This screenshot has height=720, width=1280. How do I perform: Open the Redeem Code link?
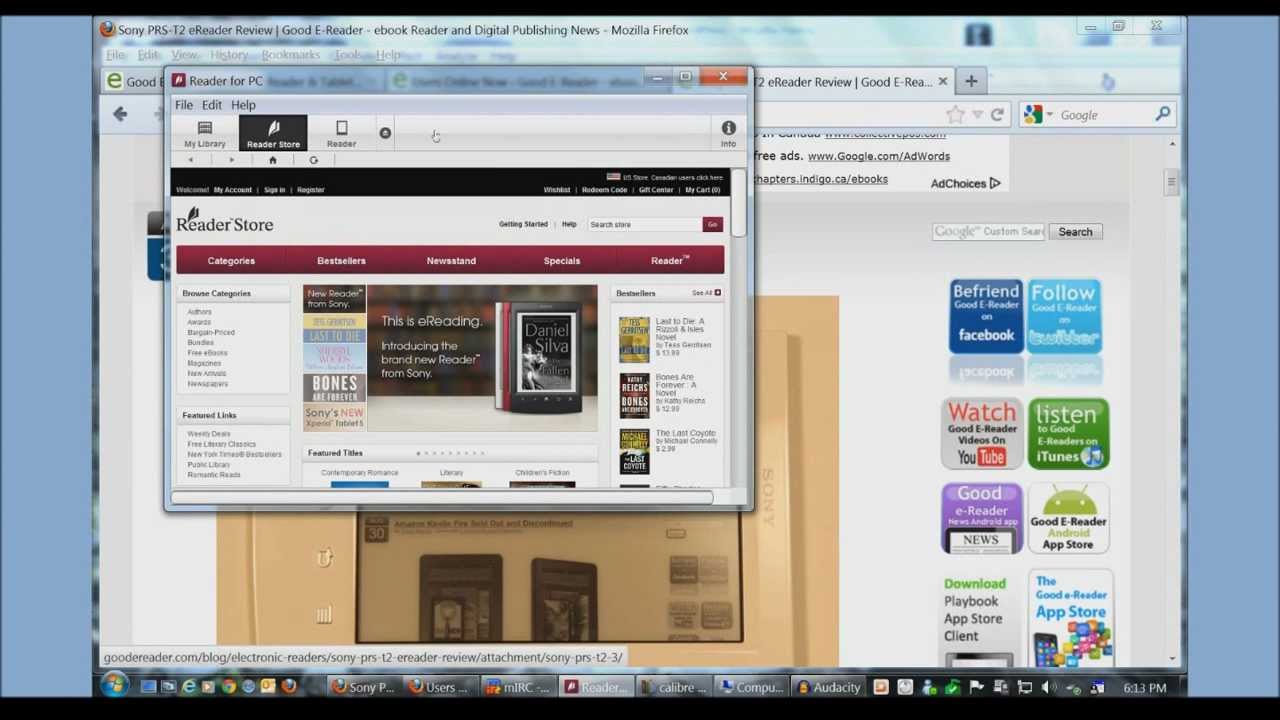(x=604, y=190)
